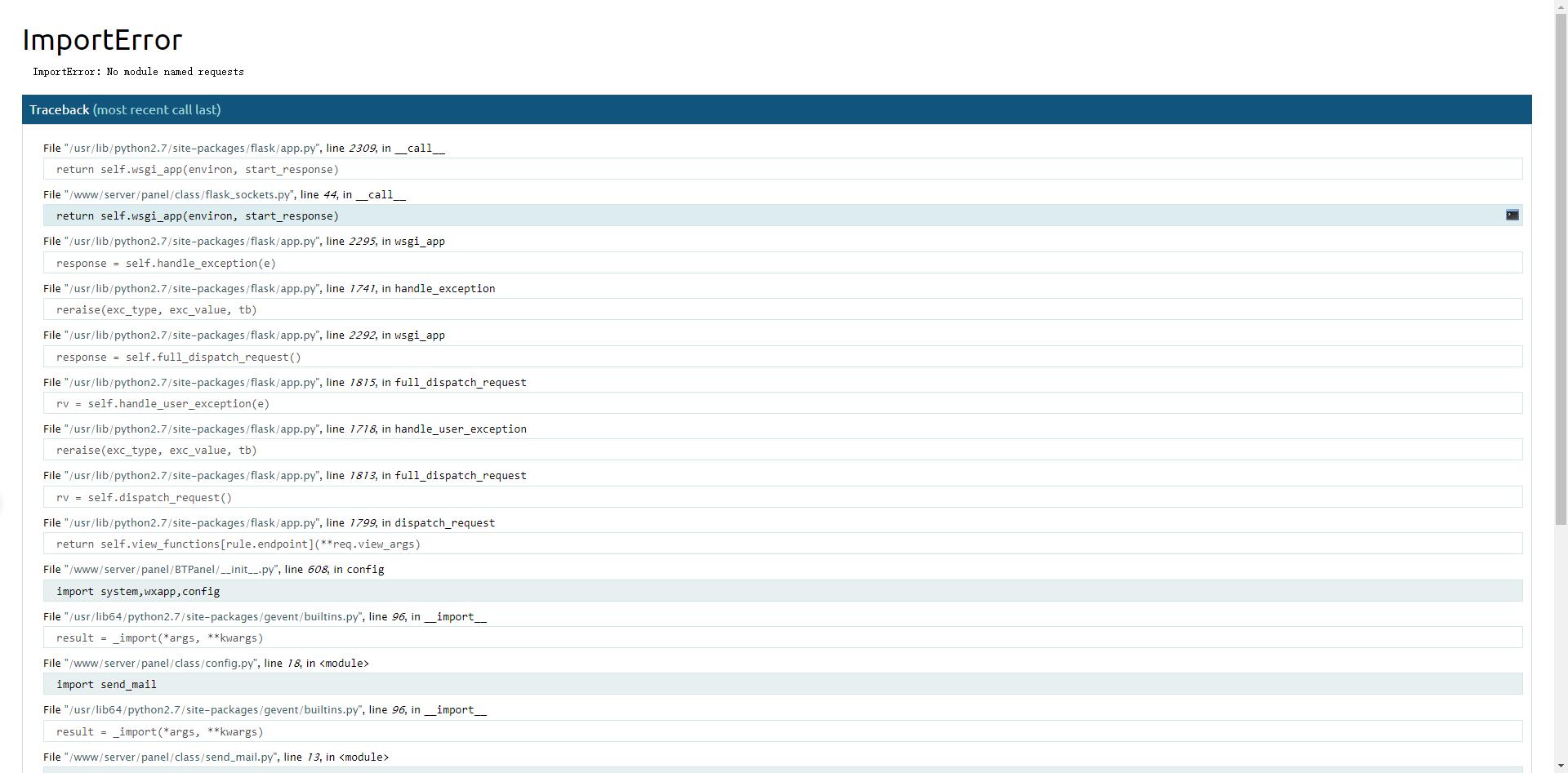Click the 'import send_mail' code line

(782, 684)
